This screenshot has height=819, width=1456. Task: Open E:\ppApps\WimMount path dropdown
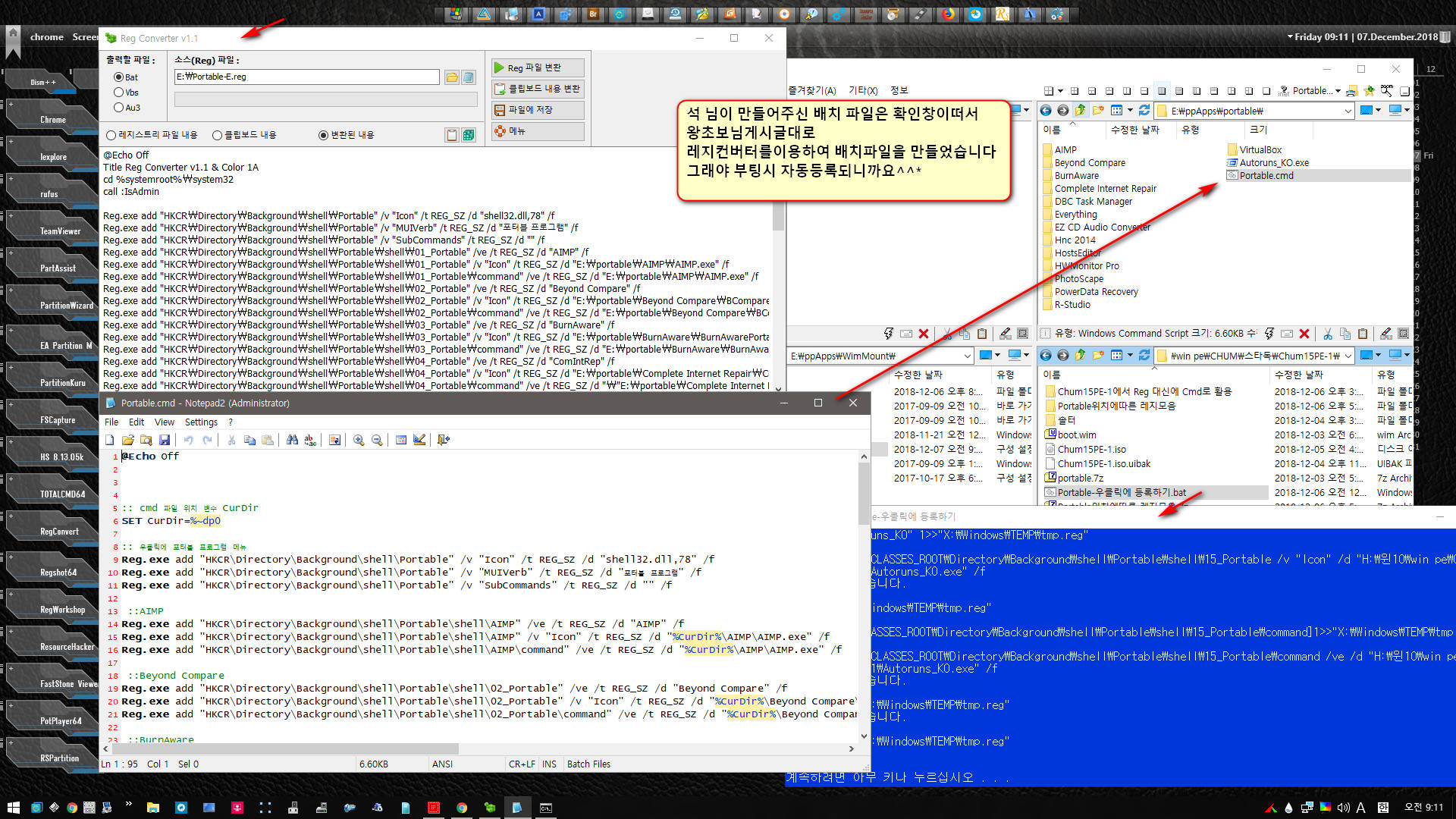pyautogui.click(x=967, y=356)
